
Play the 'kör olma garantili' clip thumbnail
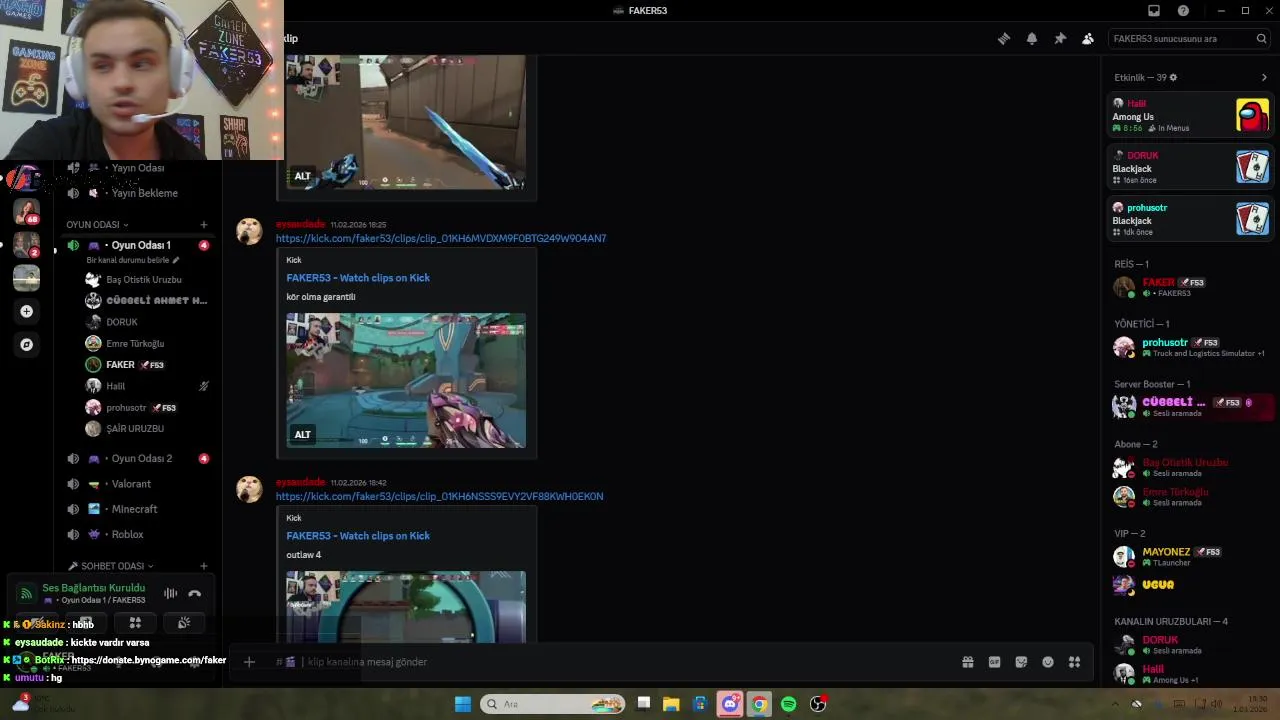406,380
